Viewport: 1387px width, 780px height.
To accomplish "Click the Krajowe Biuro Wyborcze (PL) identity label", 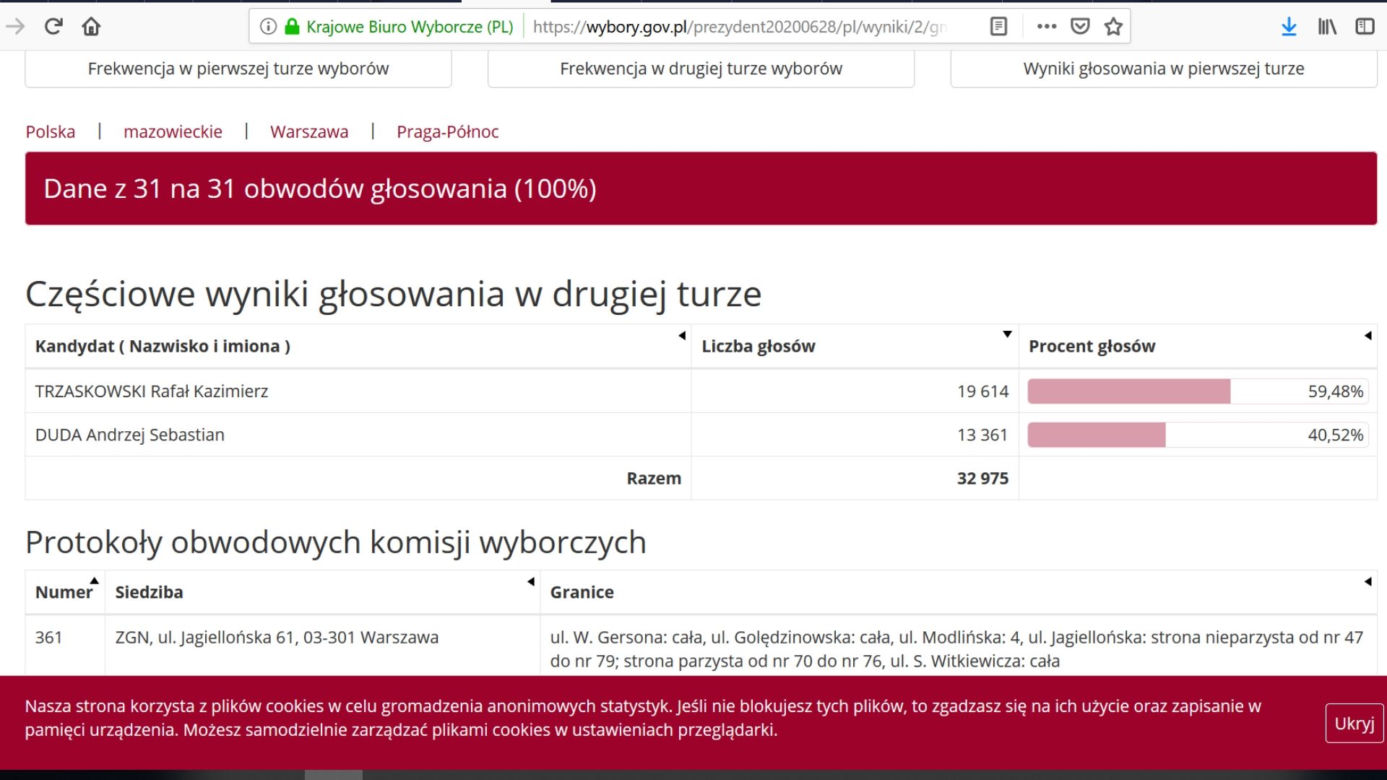I will click(409, 27).
